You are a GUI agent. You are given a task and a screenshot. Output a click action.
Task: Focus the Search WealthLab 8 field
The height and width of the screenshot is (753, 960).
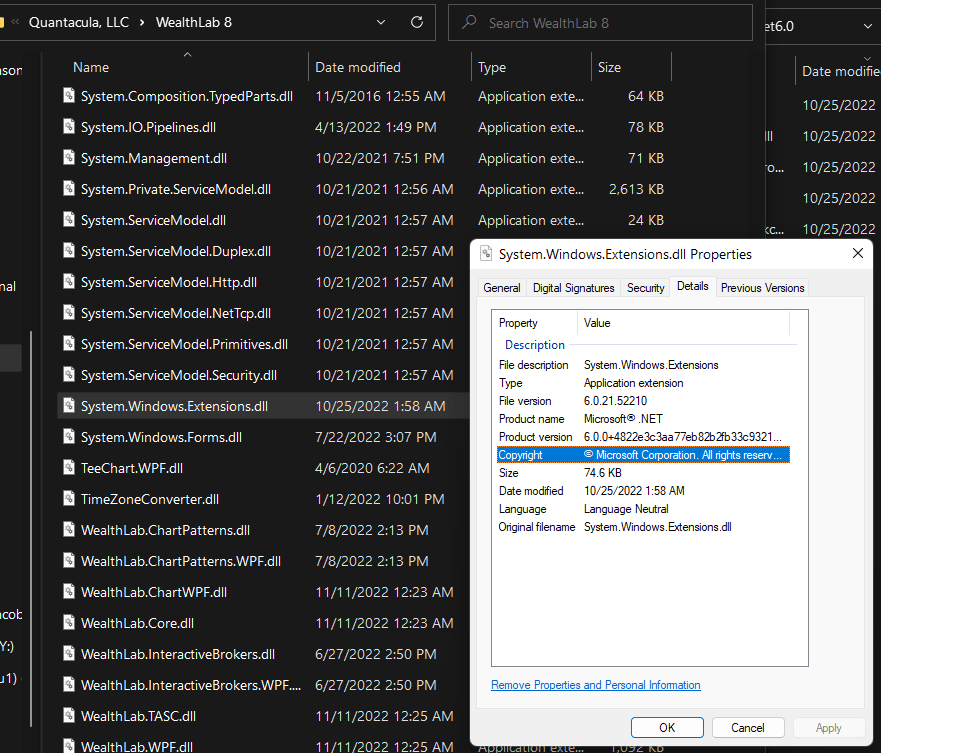pyautogui.click(x=600, y=23)
